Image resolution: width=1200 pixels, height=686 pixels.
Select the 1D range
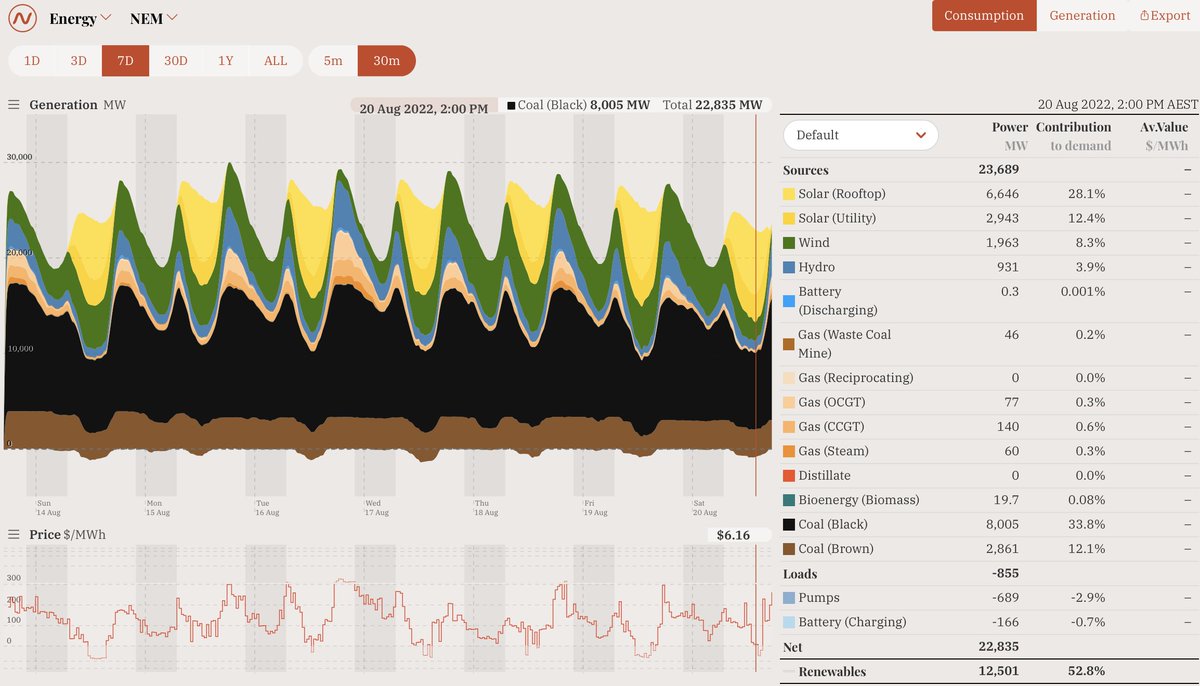[32, 61]
